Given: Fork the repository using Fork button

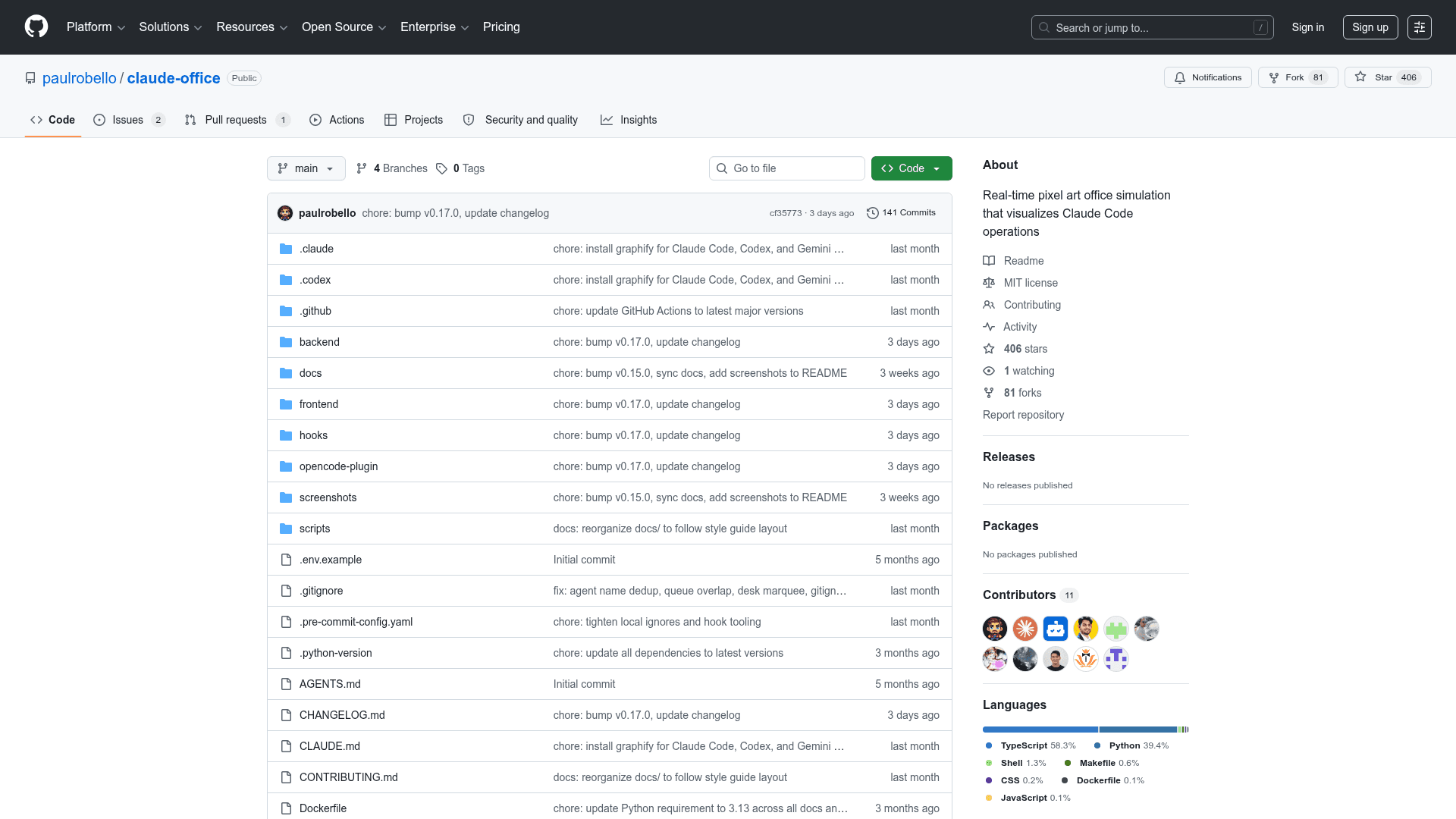Looking at the screenshot, I should pos(1298,77).
